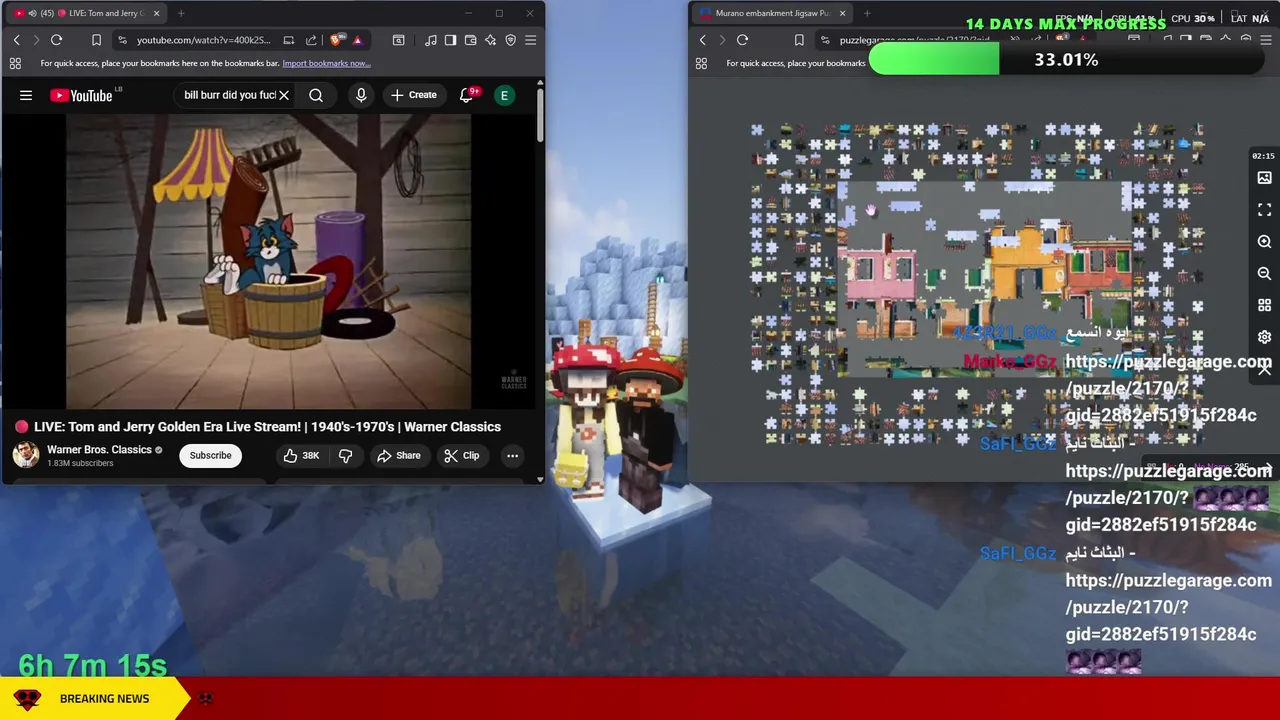This screenshot has height=720, width=1280.
Task: Open puzzle settings gear
Action: tap(1264, 337)
